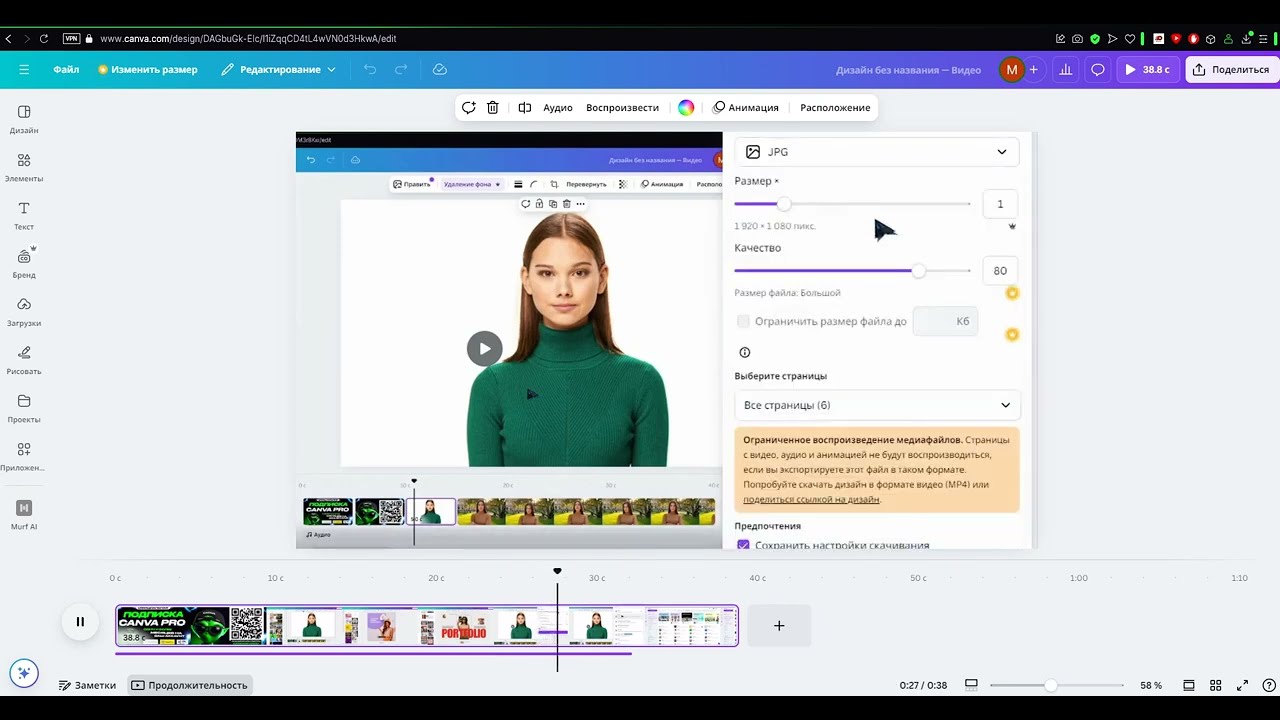Select the Рисовать draw tool

click(x=24, y=360)
